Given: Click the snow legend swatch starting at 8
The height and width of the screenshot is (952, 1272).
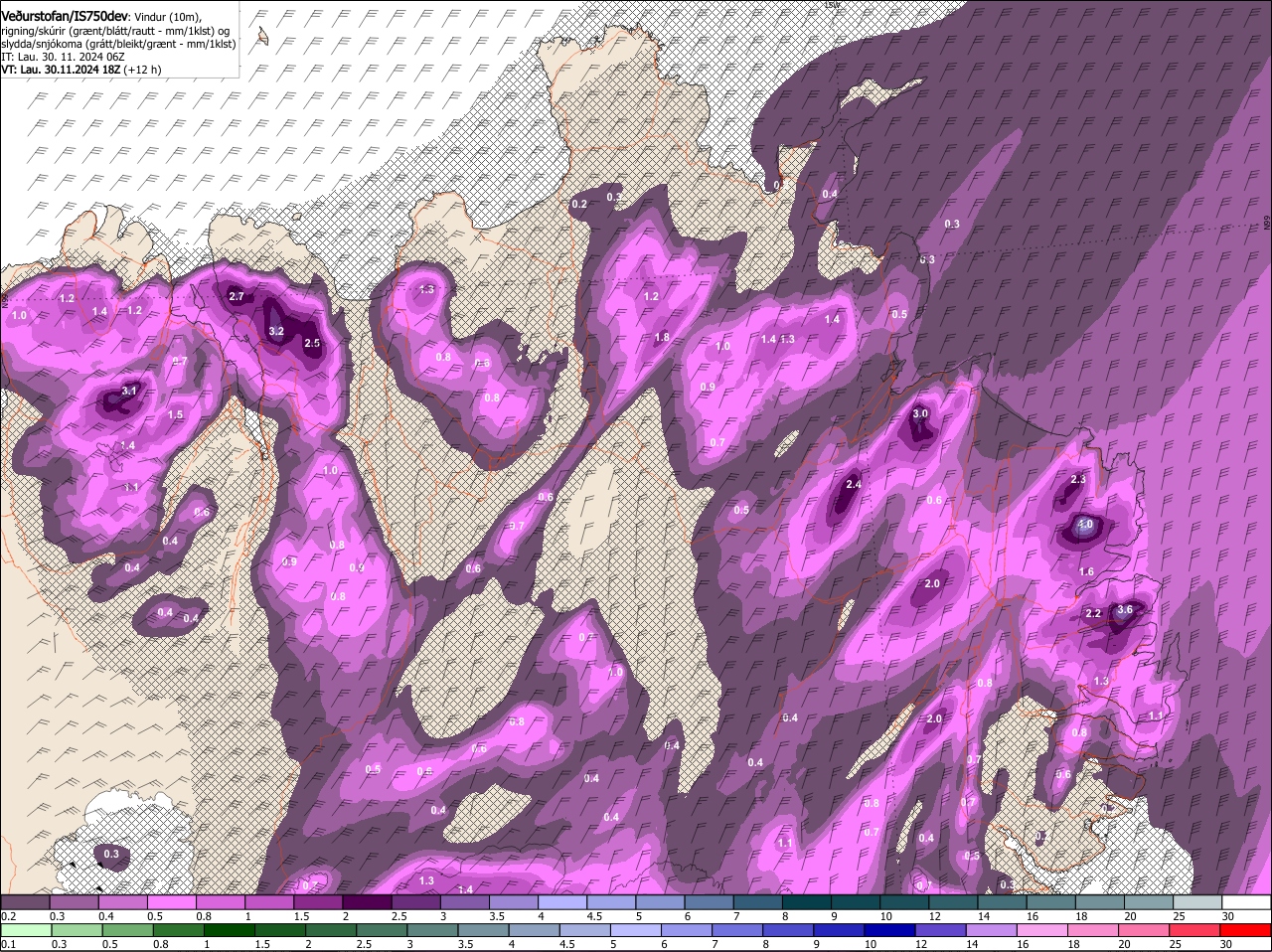Looking at the screenshot, I should tap(806, 901).
